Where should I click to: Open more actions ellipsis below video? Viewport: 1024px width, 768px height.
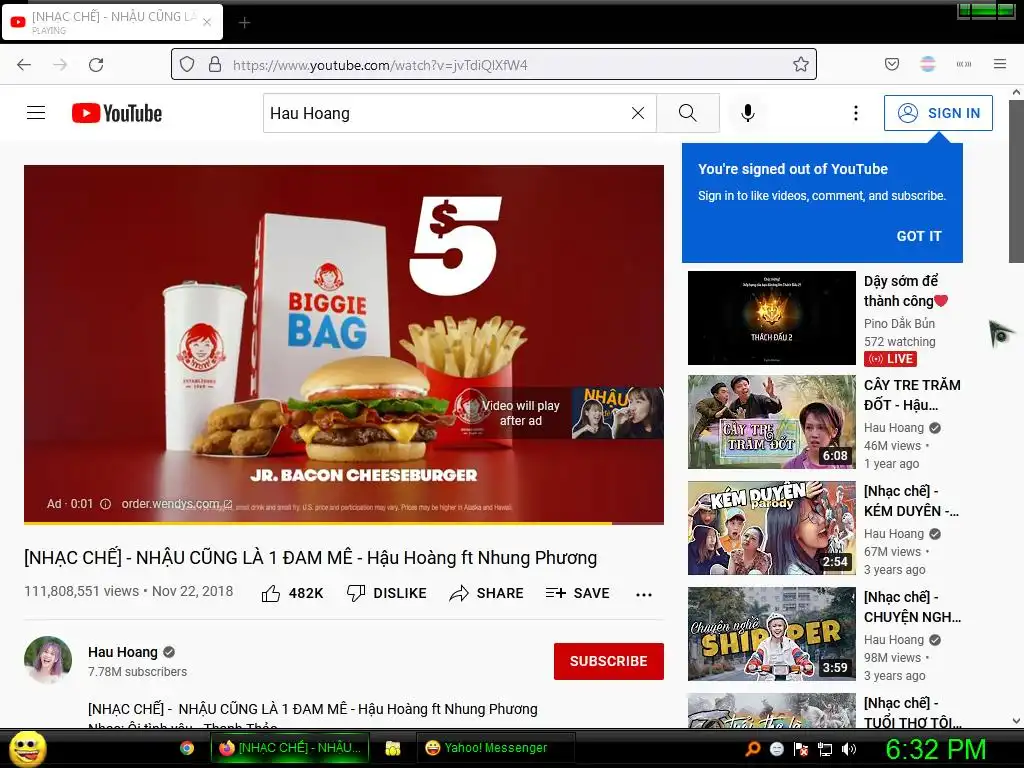[644, 594]
